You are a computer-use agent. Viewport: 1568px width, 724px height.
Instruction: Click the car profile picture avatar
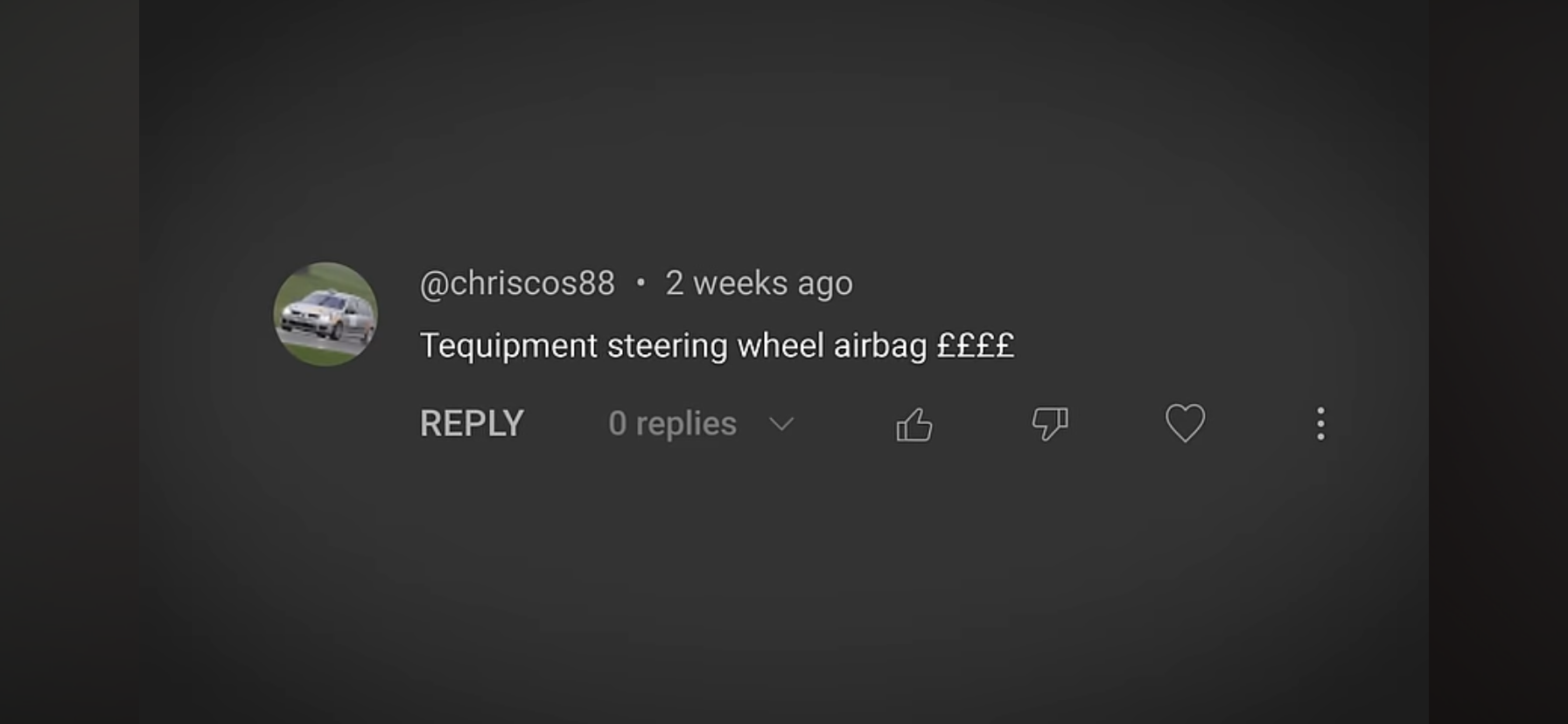pos(325,314)
